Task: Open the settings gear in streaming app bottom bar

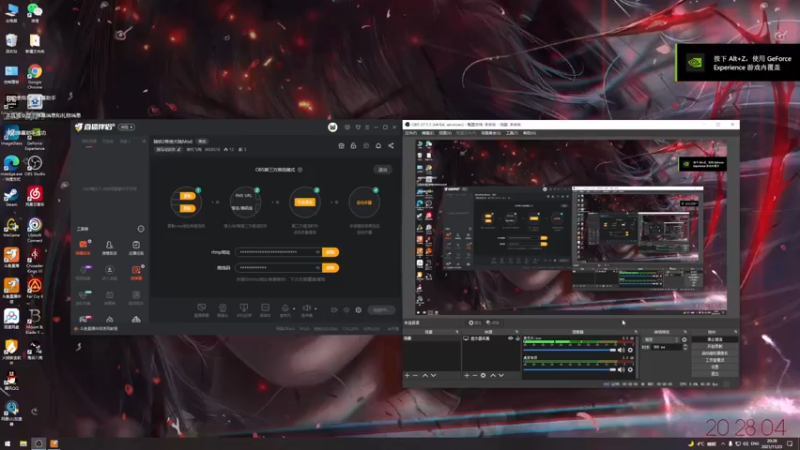Action: (x=359, y=310)
